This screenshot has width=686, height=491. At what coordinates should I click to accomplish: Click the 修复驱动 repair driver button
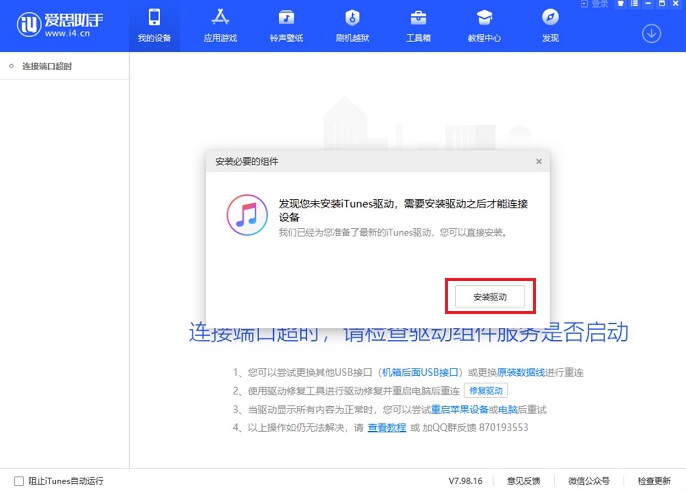(487, 390)
